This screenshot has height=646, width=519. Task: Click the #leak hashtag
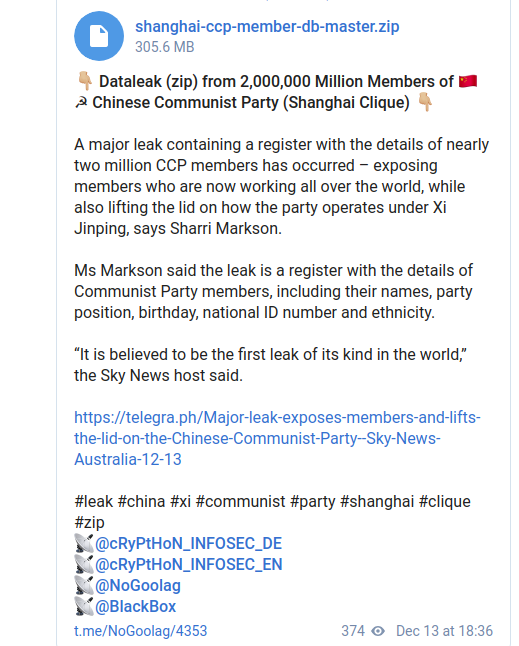pyautogui.click(x=94, y=502)
